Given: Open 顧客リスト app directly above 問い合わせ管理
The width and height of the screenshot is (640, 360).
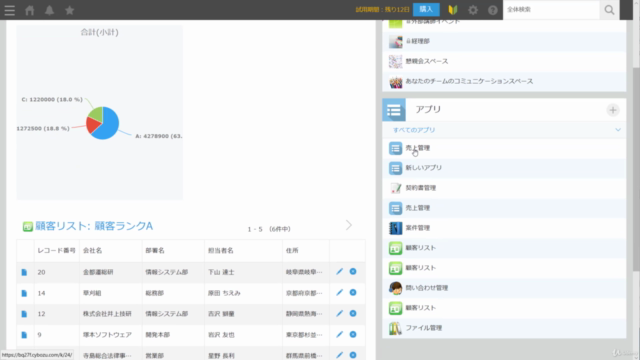Looking at the screenshot, I should (504, 268).
